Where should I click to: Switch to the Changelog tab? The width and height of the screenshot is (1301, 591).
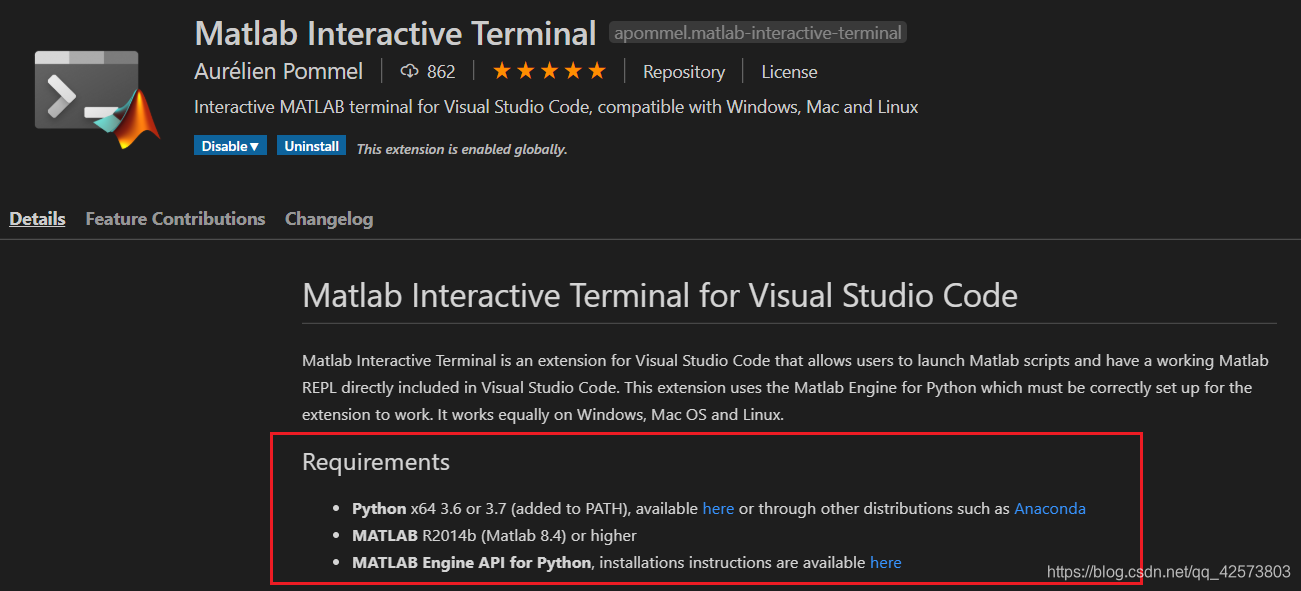tap(329, 218)
